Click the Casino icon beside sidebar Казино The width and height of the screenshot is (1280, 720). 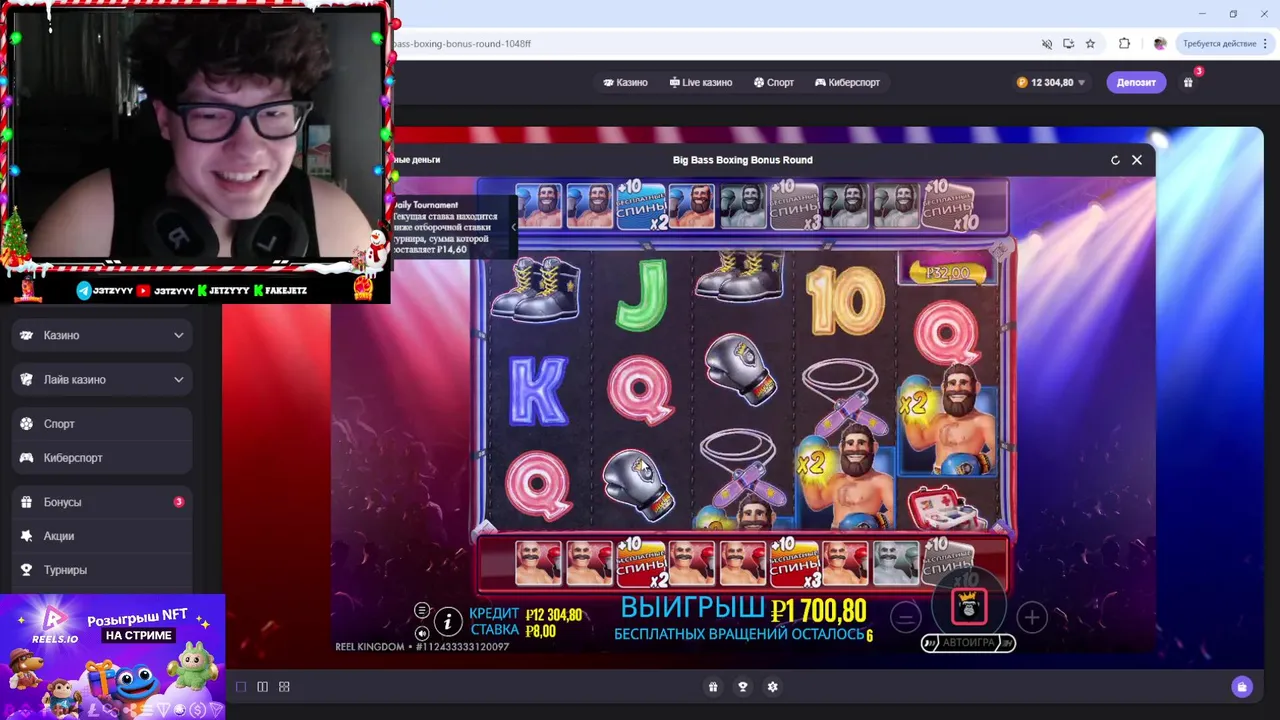click(x=27, y=335)
